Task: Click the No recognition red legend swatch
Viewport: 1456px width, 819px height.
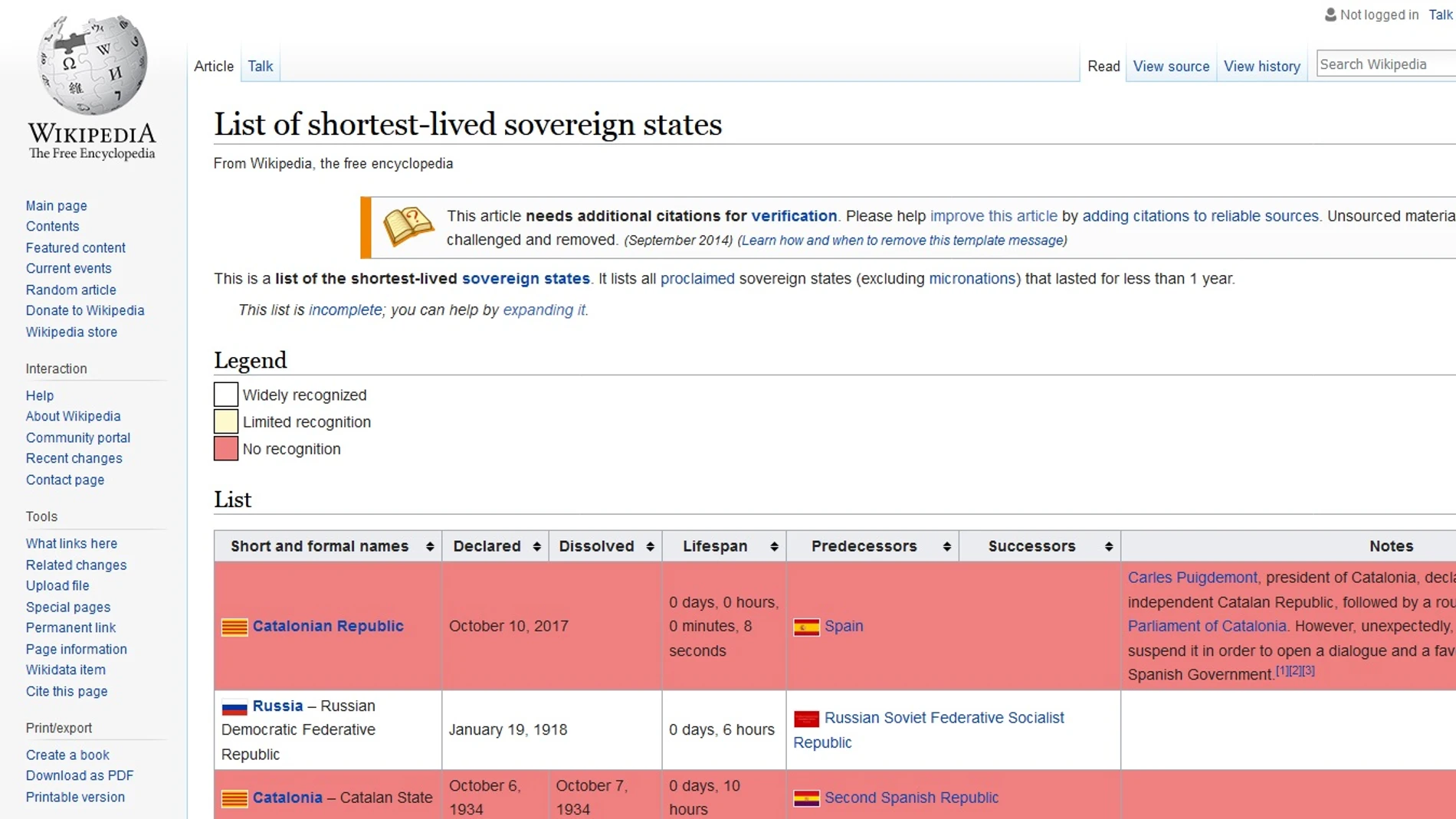Action: coord(226,448)
